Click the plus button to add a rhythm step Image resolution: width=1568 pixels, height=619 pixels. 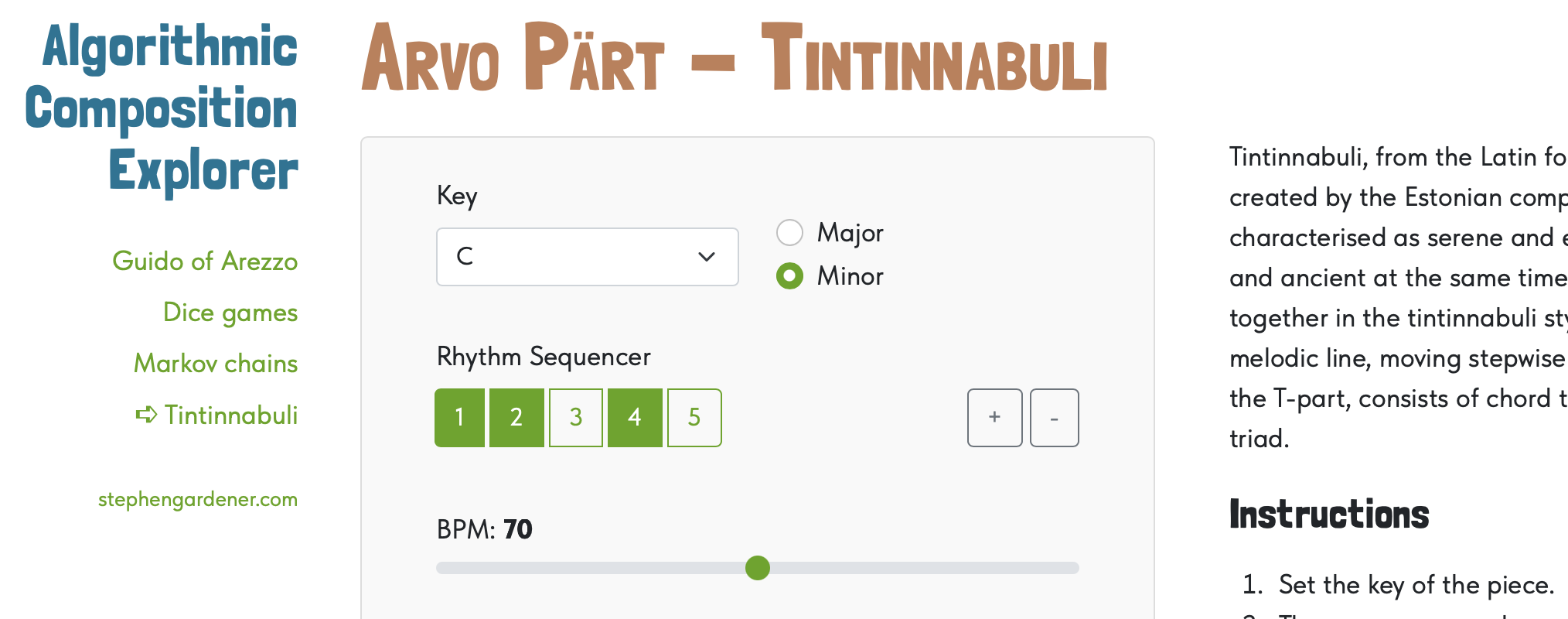994,418
